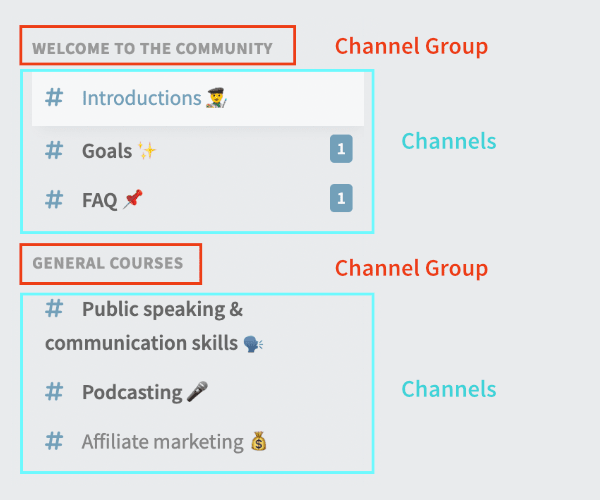This screenshot has width=600, height=500.
Task: Click the hash icon next to FAQ
Action: tap(54, 199)
